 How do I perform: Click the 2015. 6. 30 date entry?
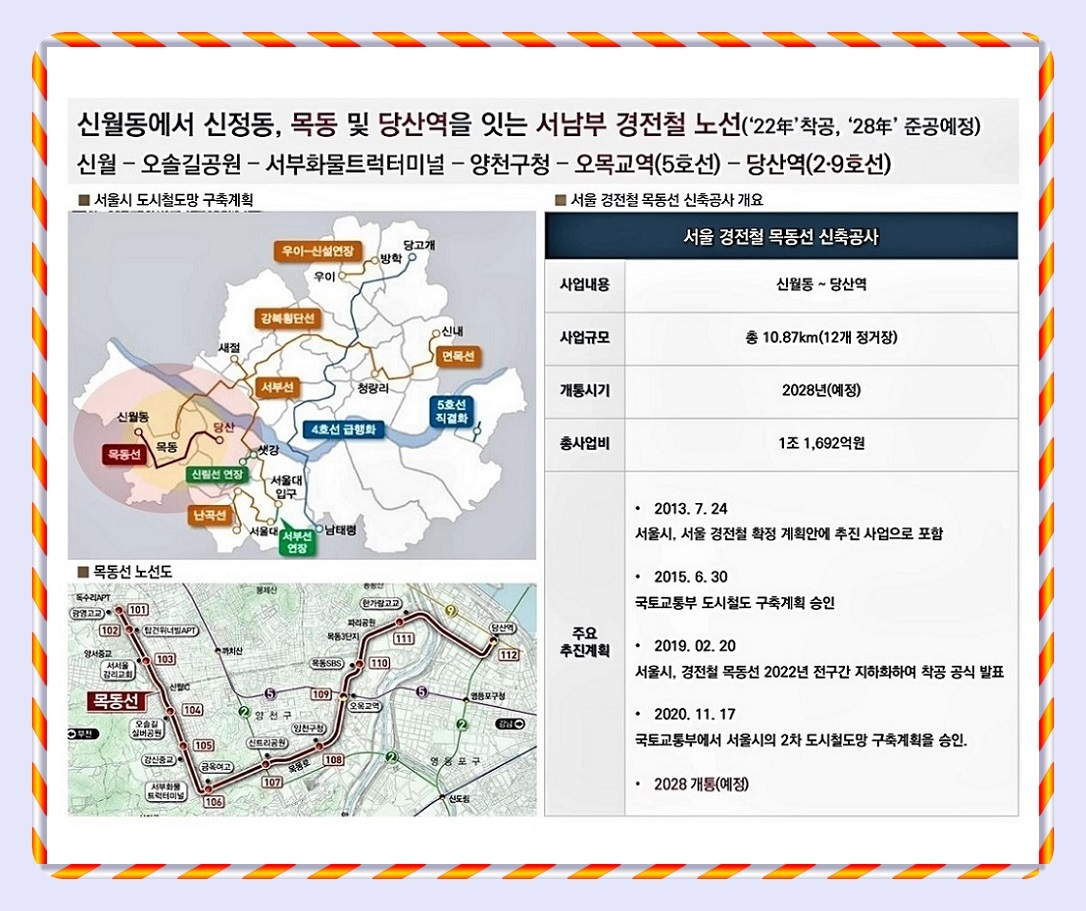[x=691, y=577]
